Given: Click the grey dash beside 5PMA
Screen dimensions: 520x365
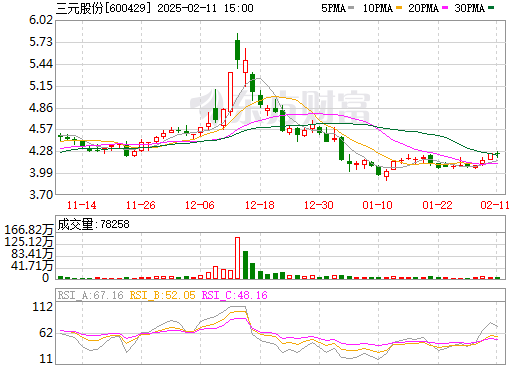Looking at the screenshot, I should click(351, 7).
